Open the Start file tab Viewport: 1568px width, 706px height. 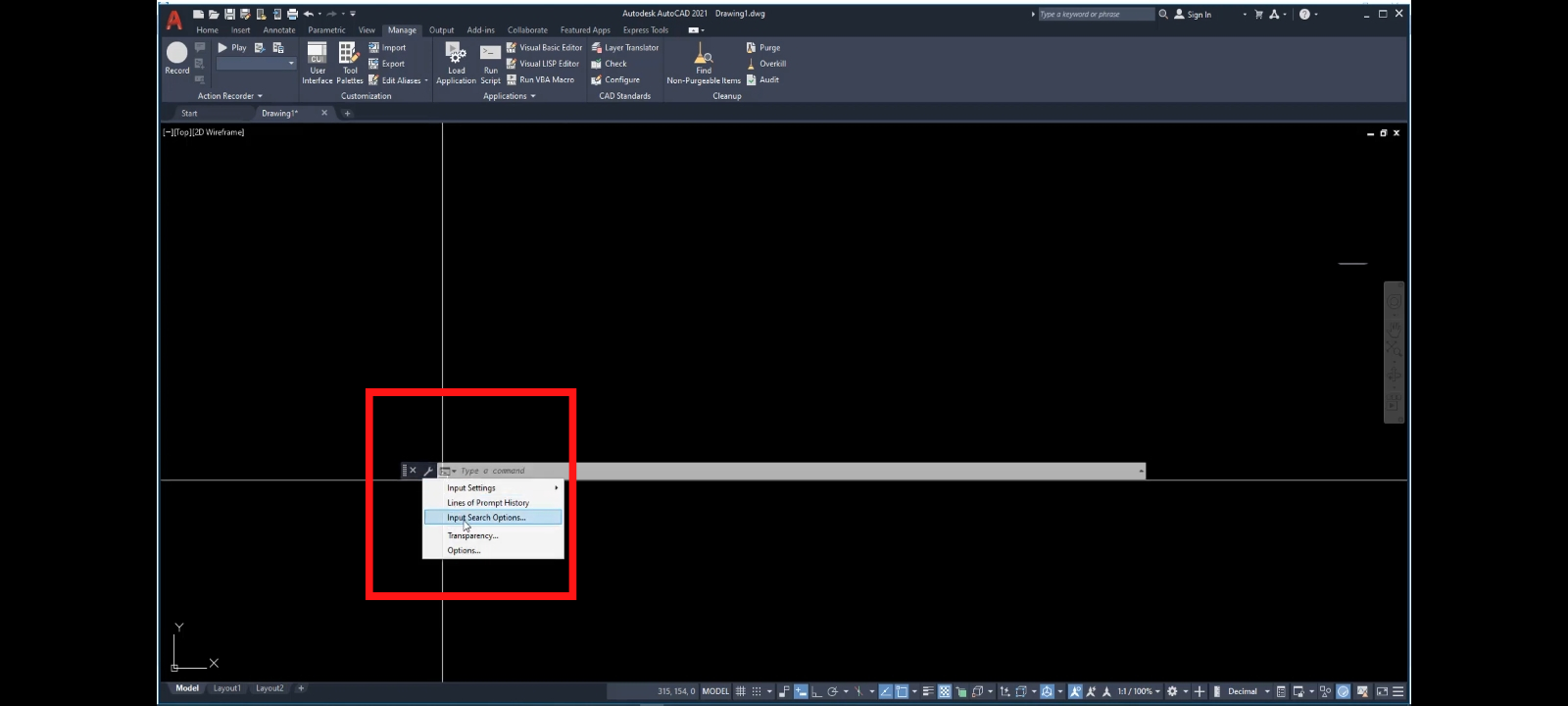[189, 113]
